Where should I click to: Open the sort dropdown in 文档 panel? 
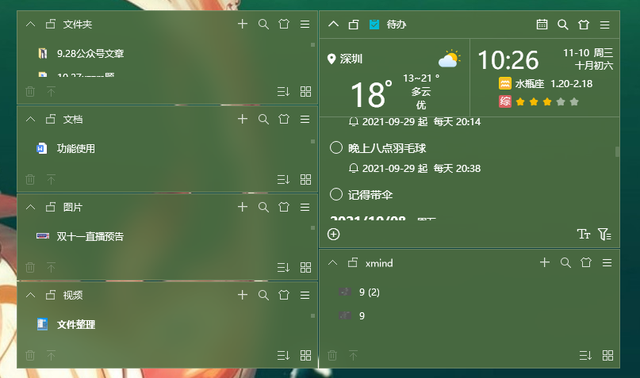click(283, 180)
